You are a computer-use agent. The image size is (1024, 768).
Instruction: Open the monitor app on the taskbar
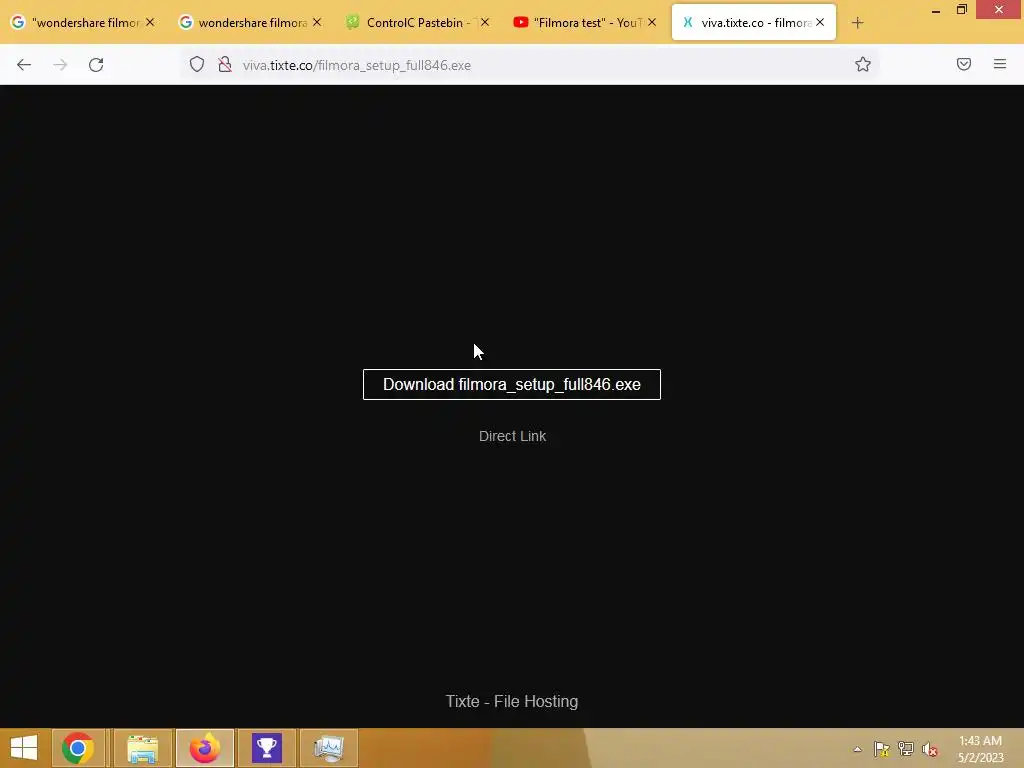pyautogui.click(x=328, y=748)
